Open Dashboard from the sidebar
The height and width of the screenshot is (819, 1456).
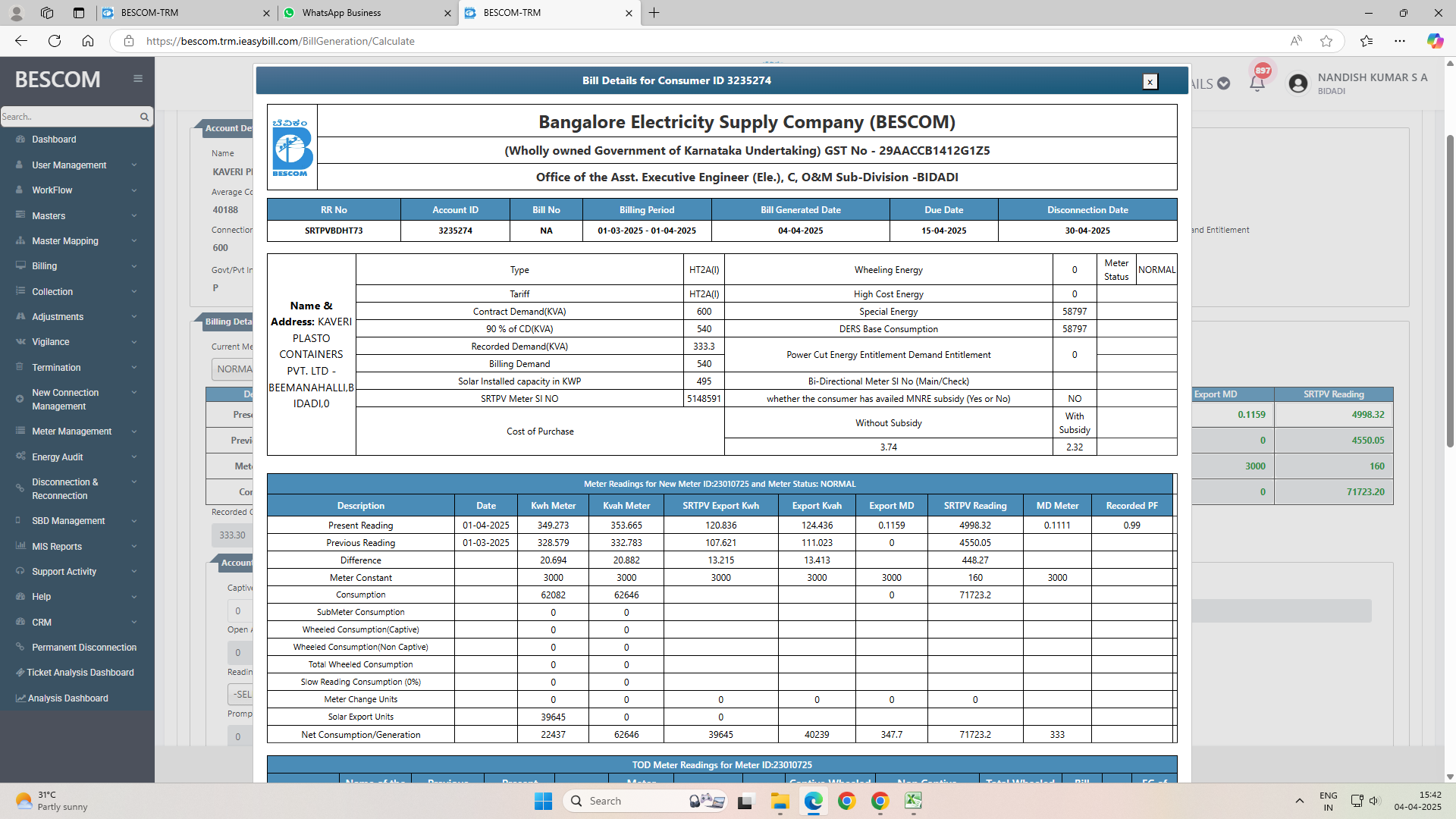pos(54,140)
